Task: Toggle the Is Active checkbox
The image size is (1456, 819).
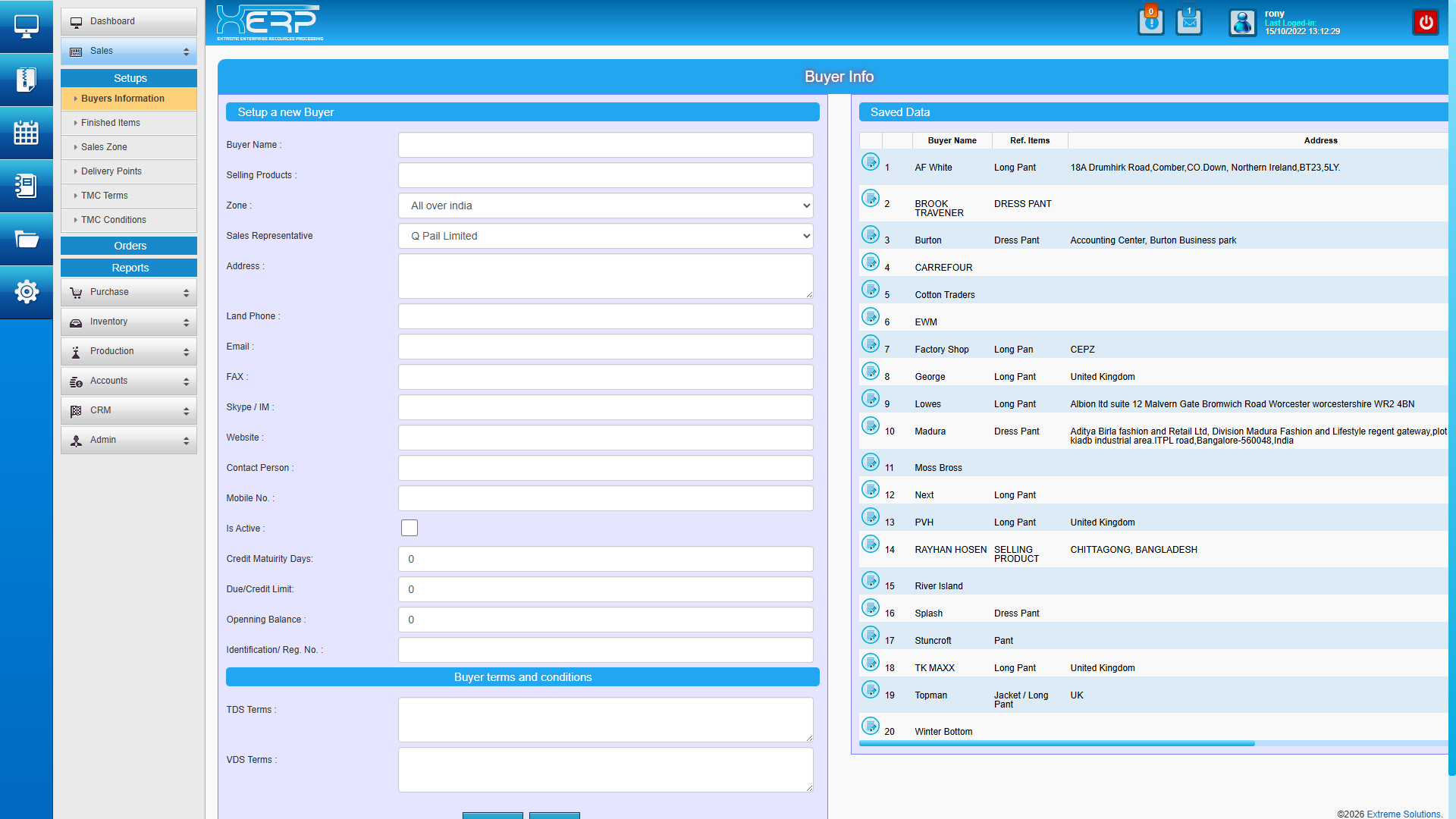Action: (409, 528)
